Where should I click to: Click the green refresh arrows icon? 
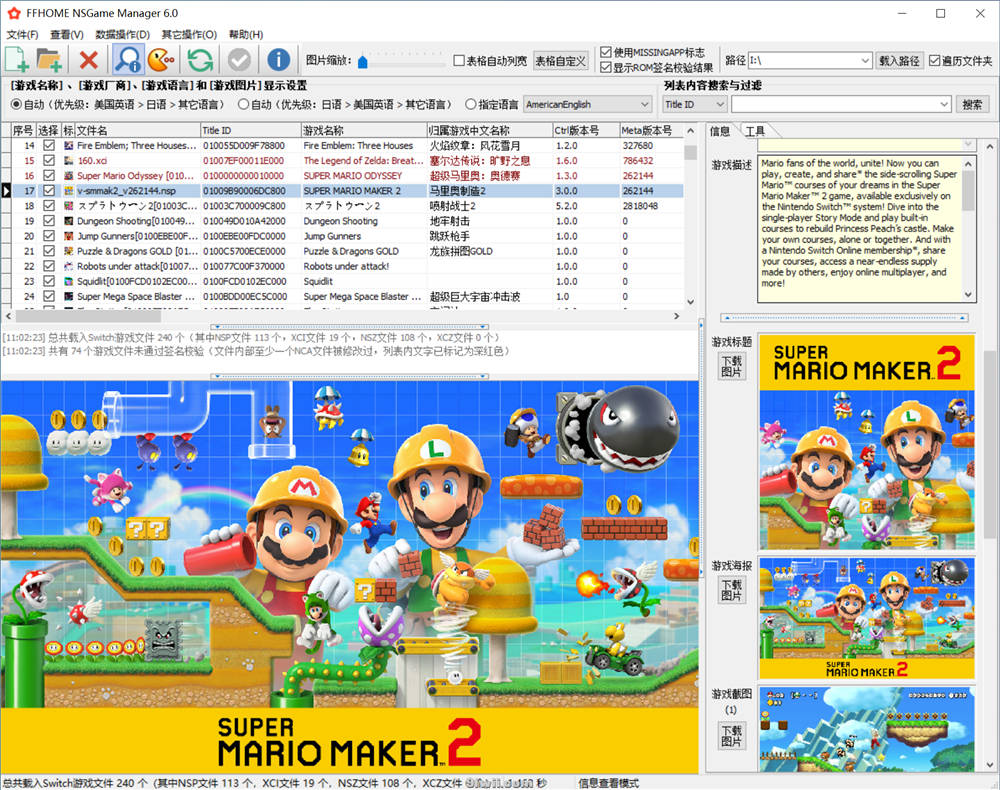[x=200, y=60]
